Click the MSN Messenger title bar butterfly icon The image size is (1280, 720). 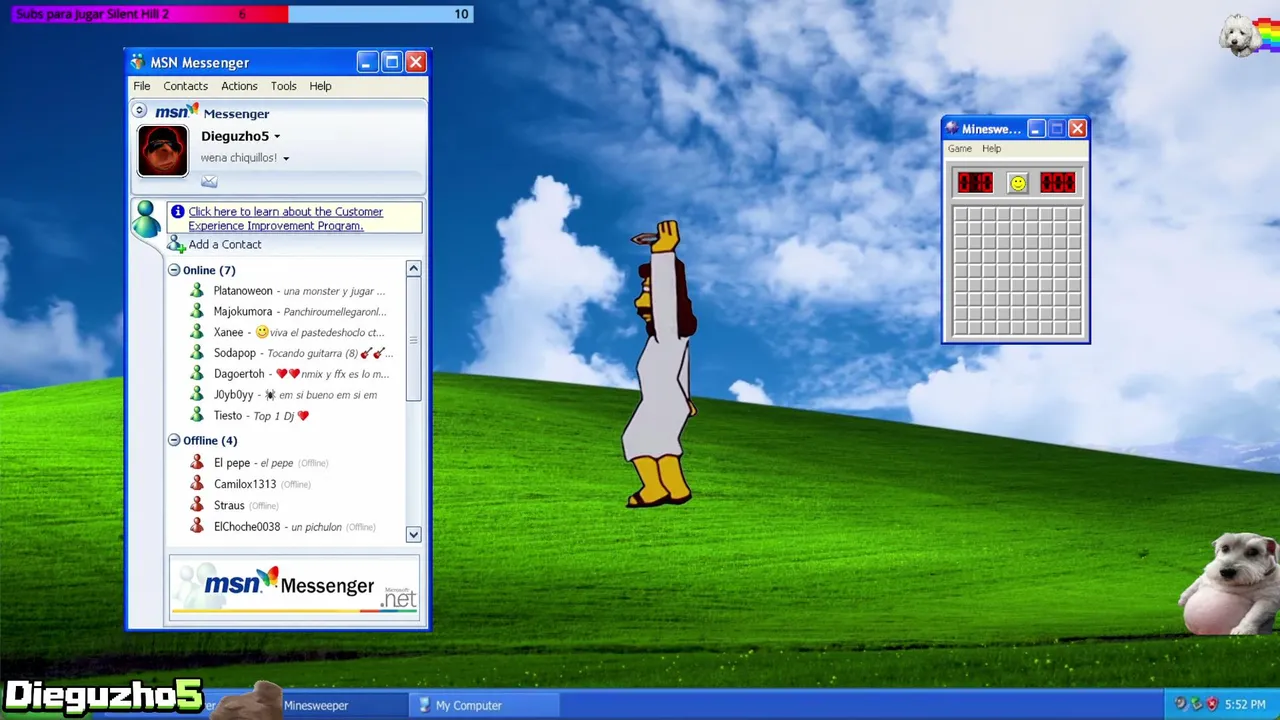138,63
